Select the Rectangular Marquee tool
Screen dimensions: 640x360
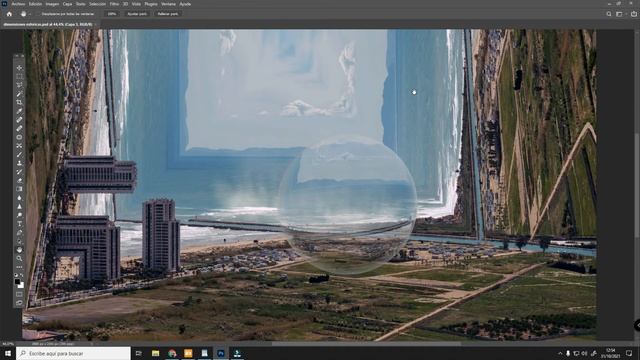point(19,76)
